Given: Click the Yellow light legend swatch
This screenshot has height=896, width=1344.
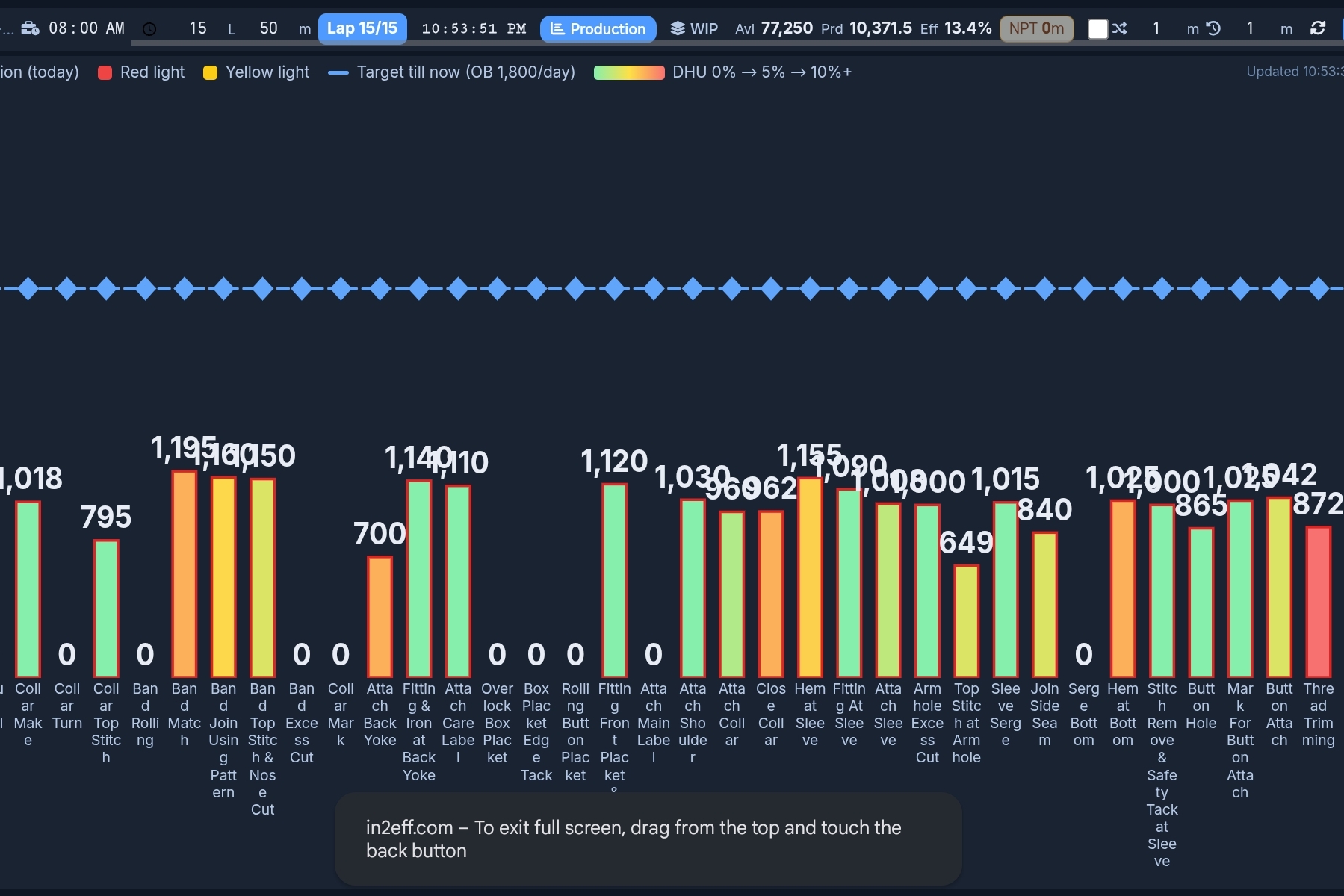Looking at the screenshot, I should coord(210,72).
